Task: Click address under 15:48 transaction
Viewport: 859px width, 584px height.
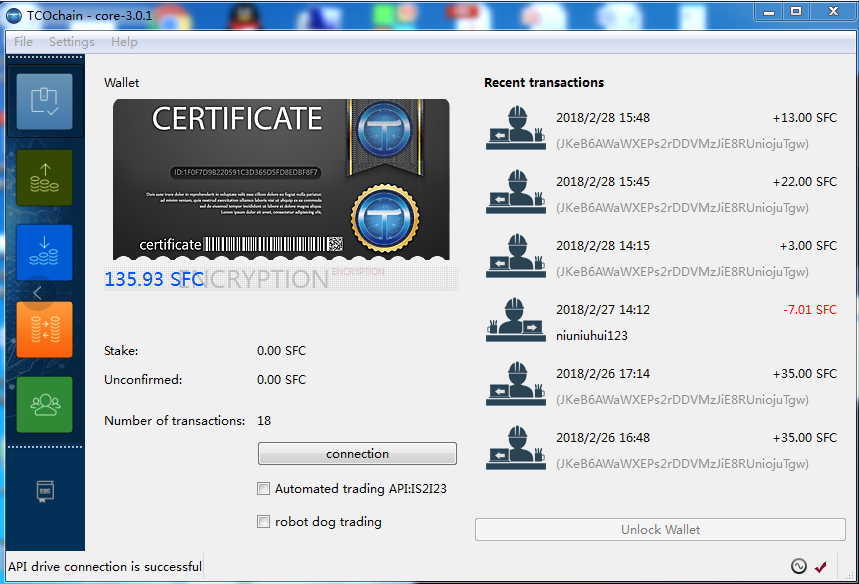Action: (682, 144)
